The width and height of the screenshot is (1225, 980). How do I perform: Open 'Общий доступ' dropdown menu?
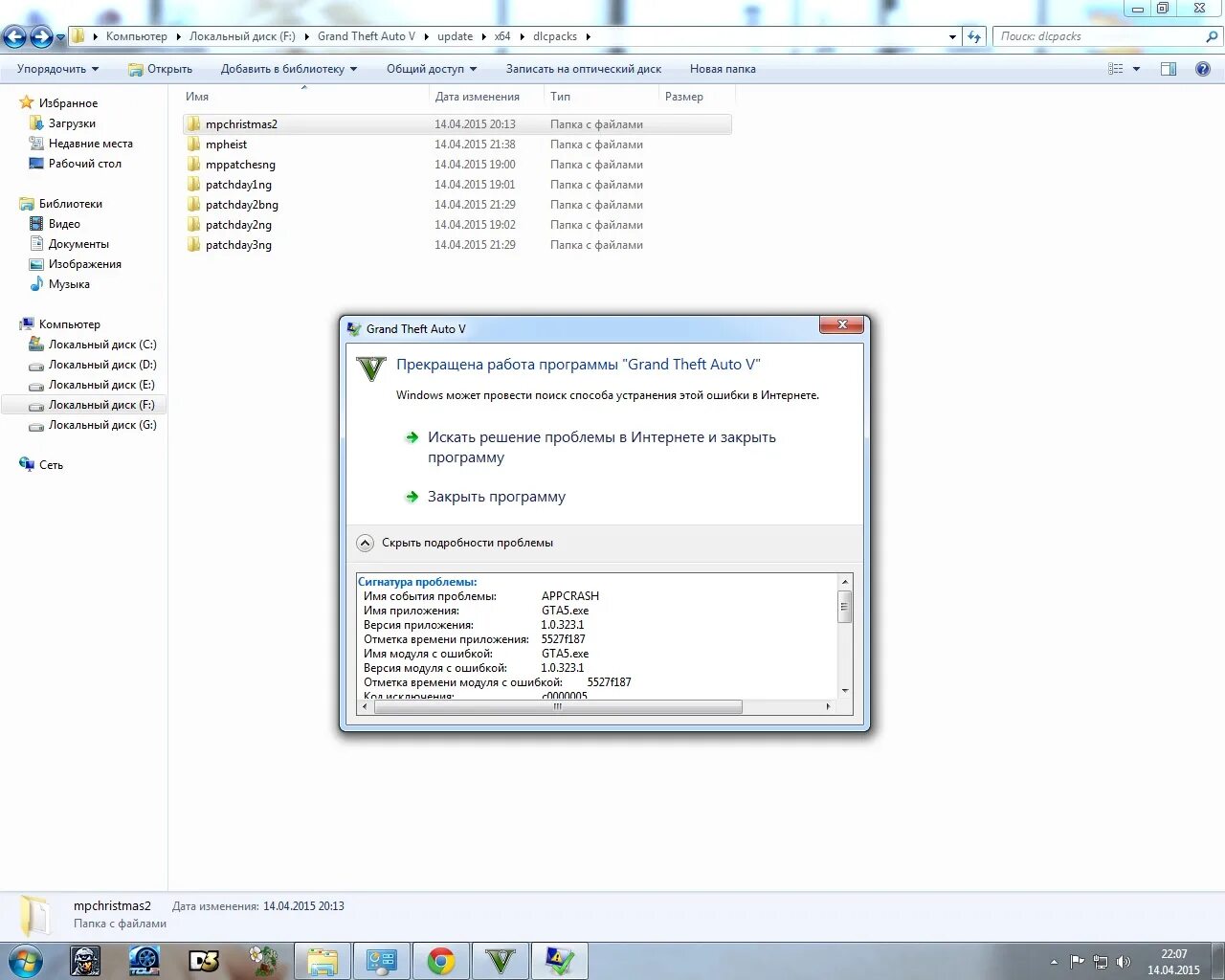(432, 69)
